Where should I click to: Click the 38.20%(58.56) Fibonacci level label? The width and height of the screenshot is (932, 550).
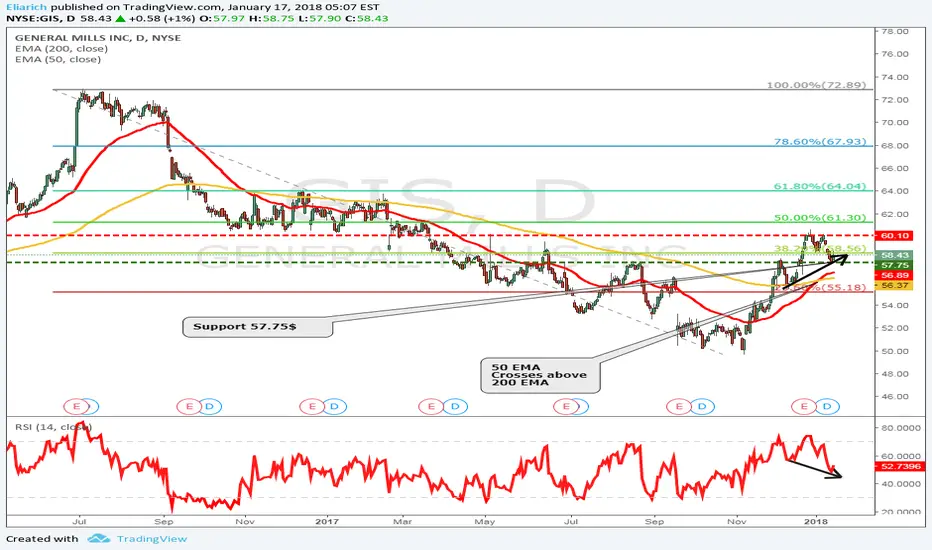(x=820, y=249)
